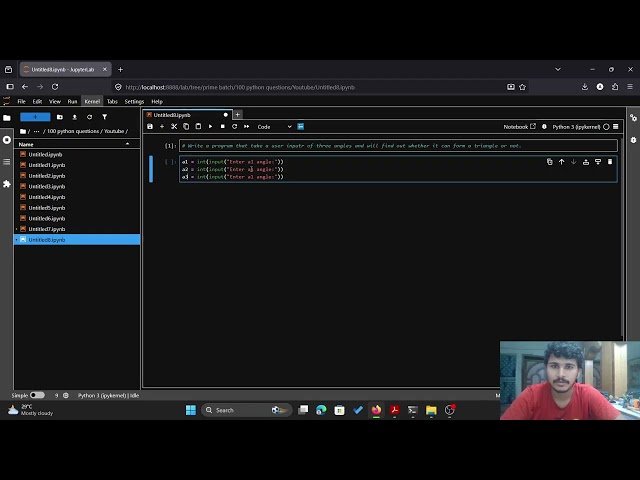Copy the selected cell in the notebook toolbar

pos(186,127)
